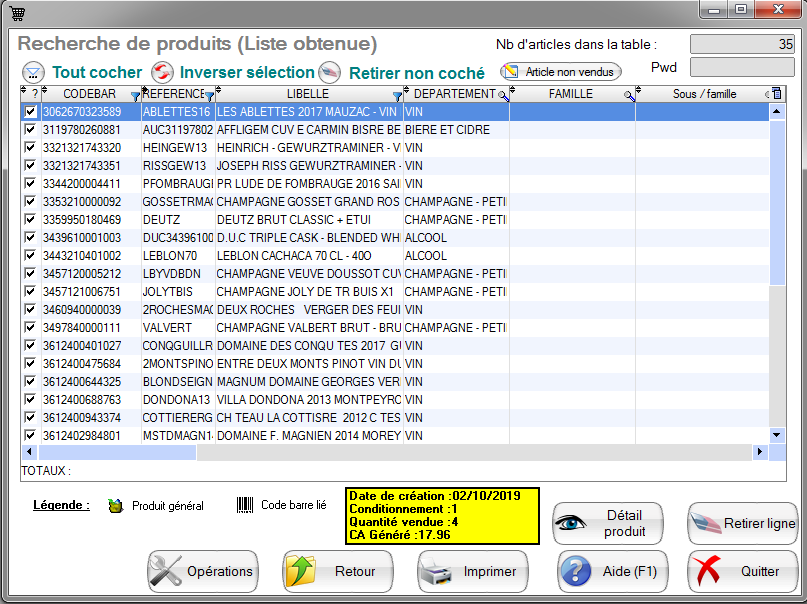Screen dimensions: 807x604
Task: Click the Imprimer printer icon
Action: pyautogui.click(x=437, y=571)
